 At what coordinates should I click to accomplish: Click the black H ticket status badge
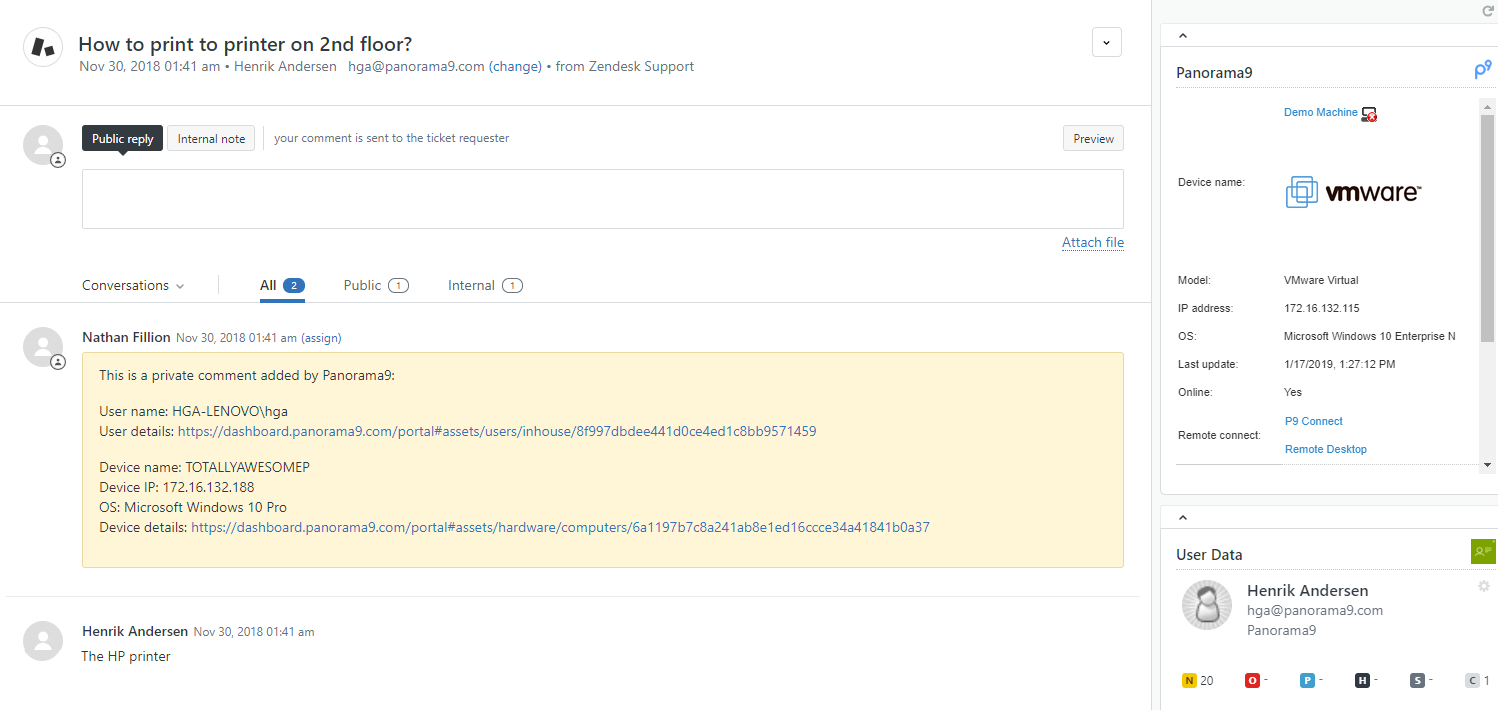tap(1362, 680)
